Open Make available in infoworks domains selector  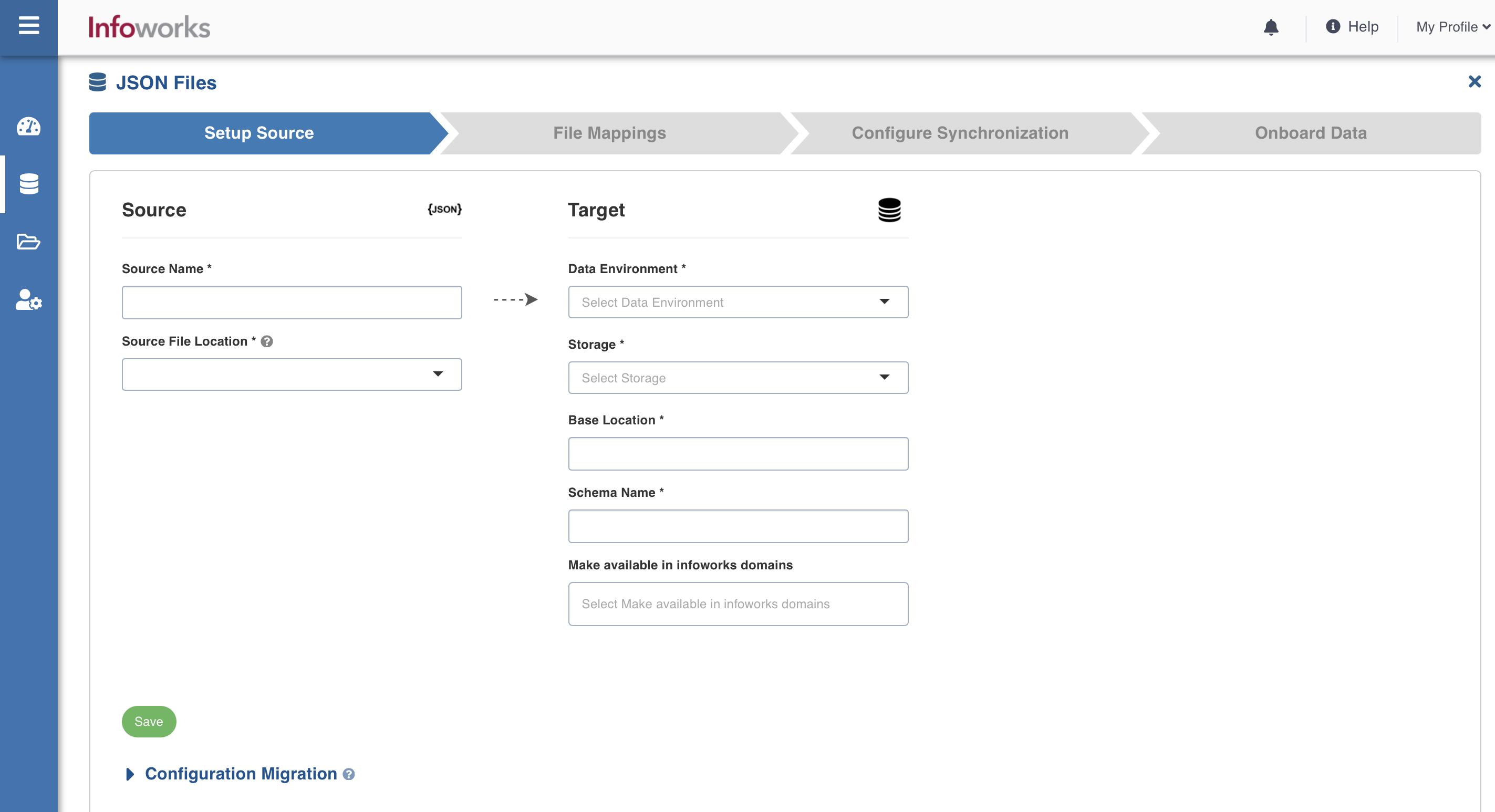pyautogui.click(x=738, y=604)
